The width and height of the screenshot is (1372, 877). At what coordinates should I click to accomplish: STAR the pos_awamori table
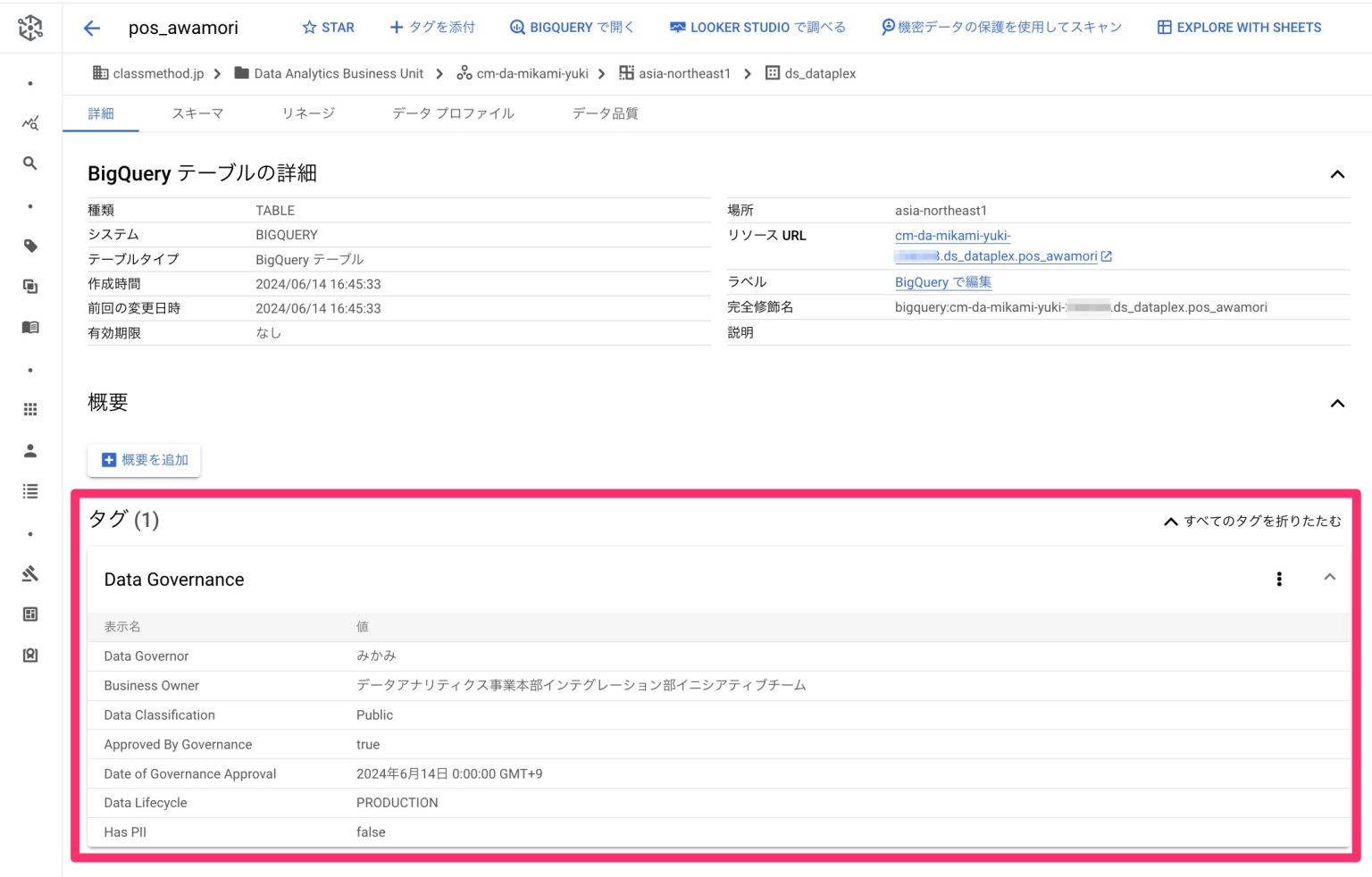coord(328,27)
